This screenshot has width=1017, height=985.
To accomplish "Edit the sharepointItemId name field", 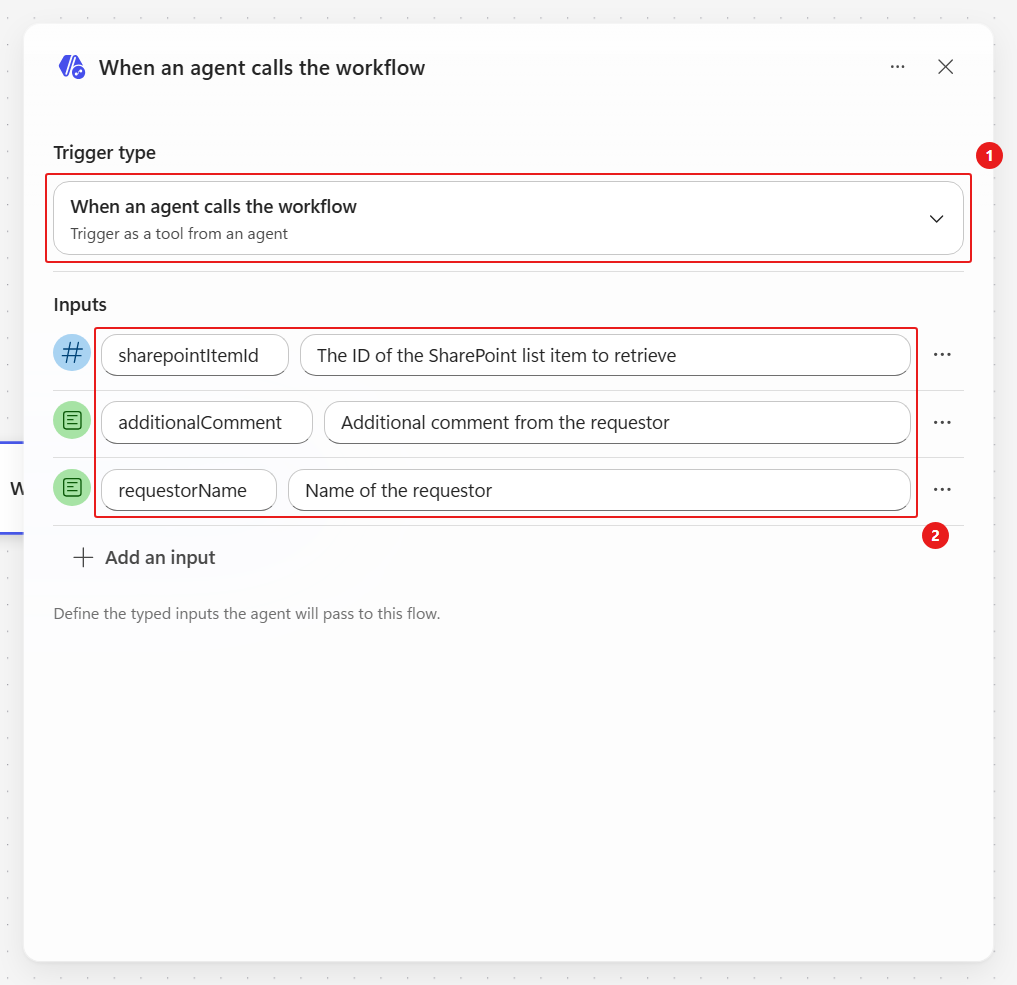I will [x=195, y=355].
